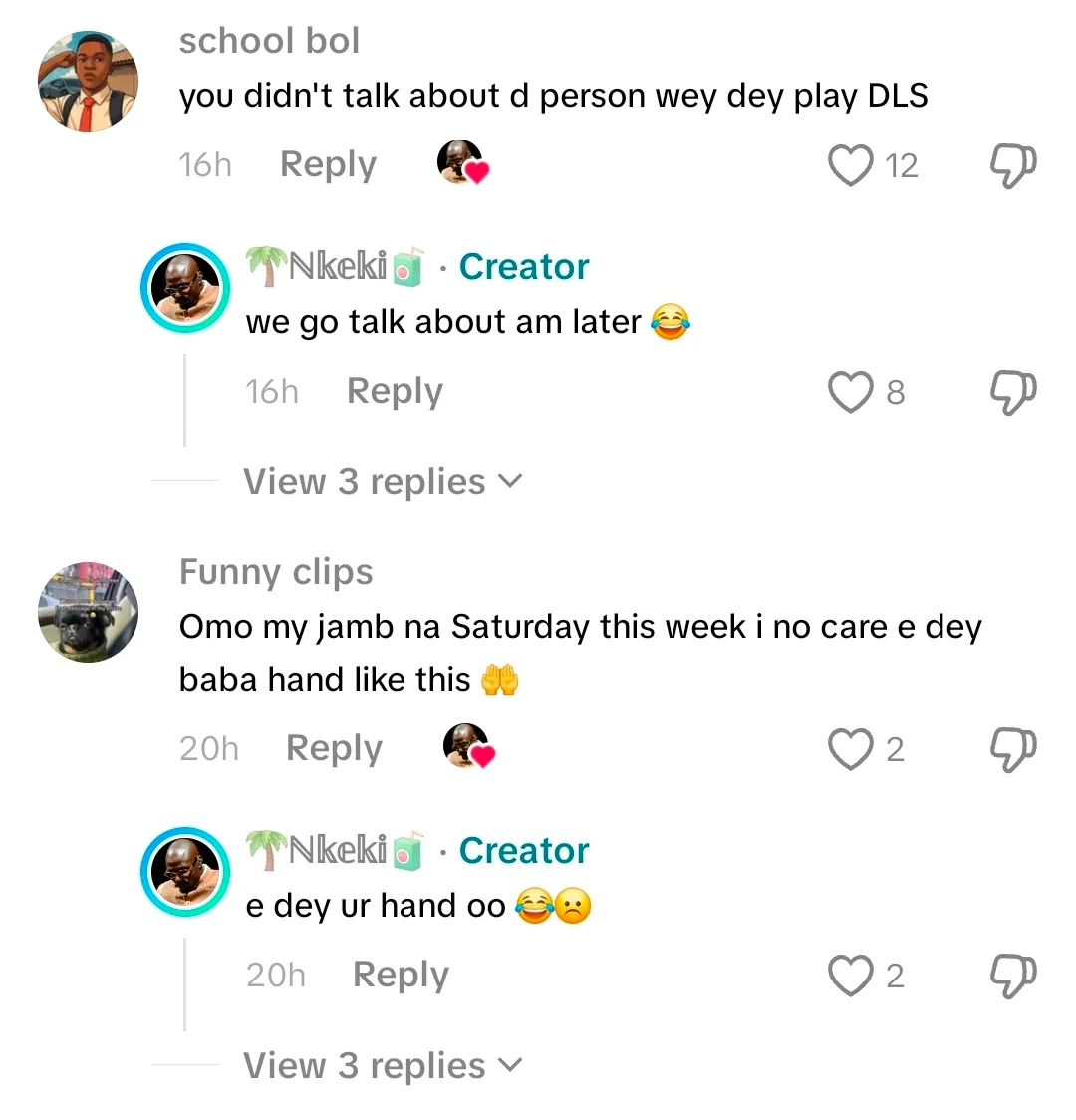Reply to Nkeki's "e dey ur hand oo"
1076x1120 pixels.
(x=401, y=975)
